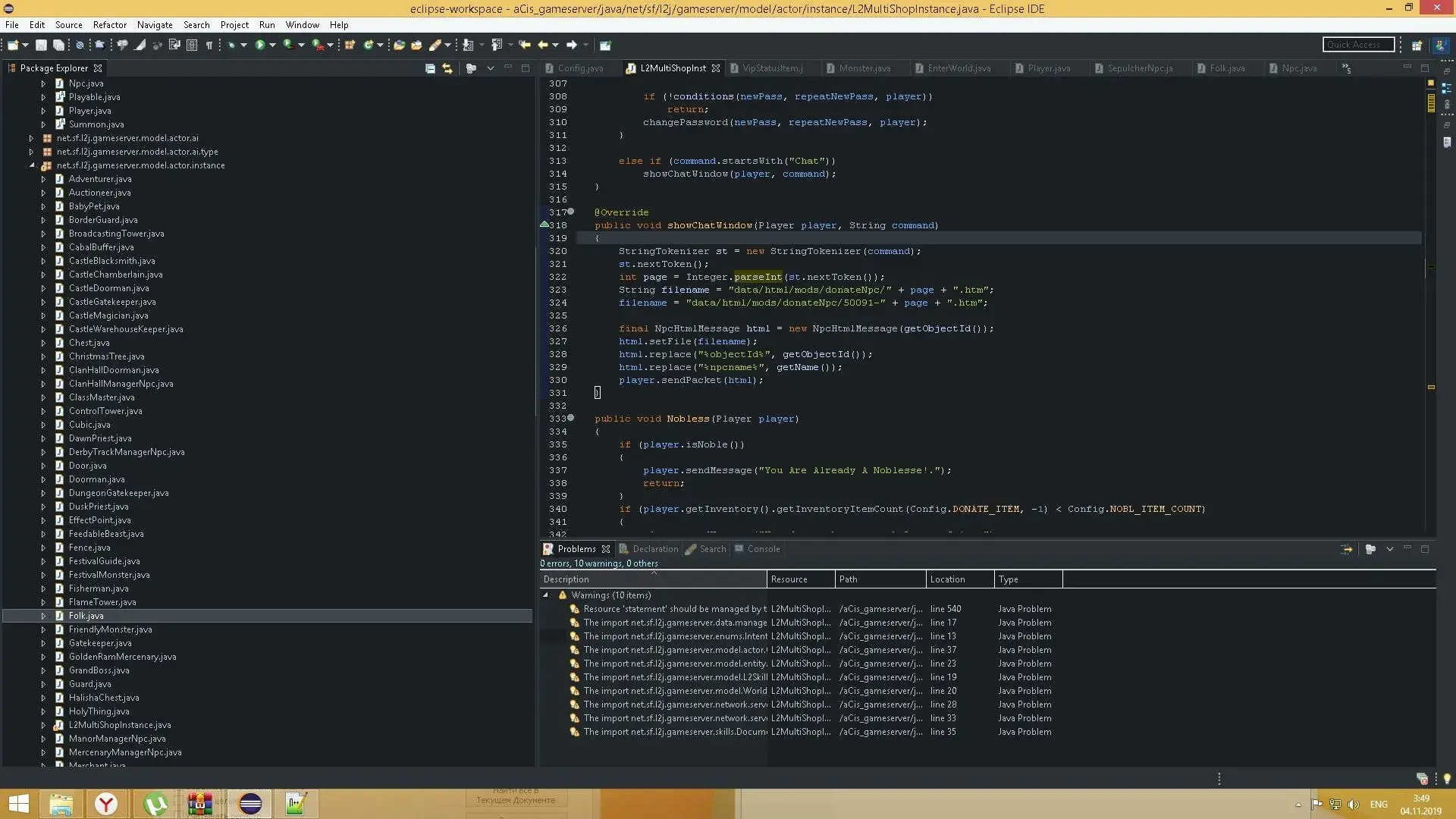The width and height of the screenshot is (1456, 819).
Task: Click the Open Type icon in the toolbar
Action: click(x=399, y=45)
